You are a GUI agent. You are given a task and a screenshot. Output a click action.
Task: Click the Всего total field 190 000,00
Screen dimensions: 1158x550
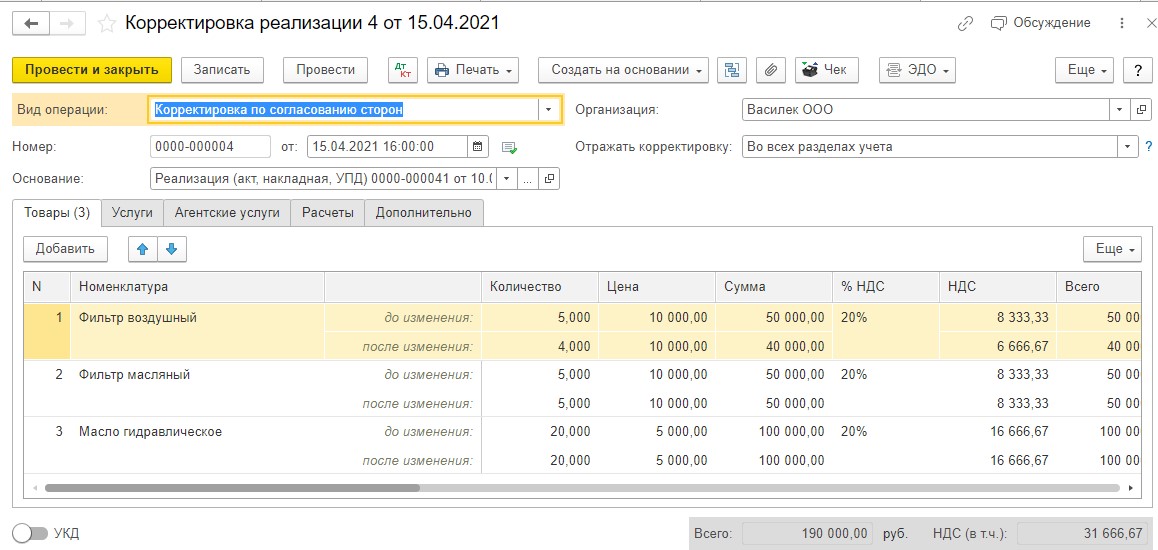(x=807, y=533)
